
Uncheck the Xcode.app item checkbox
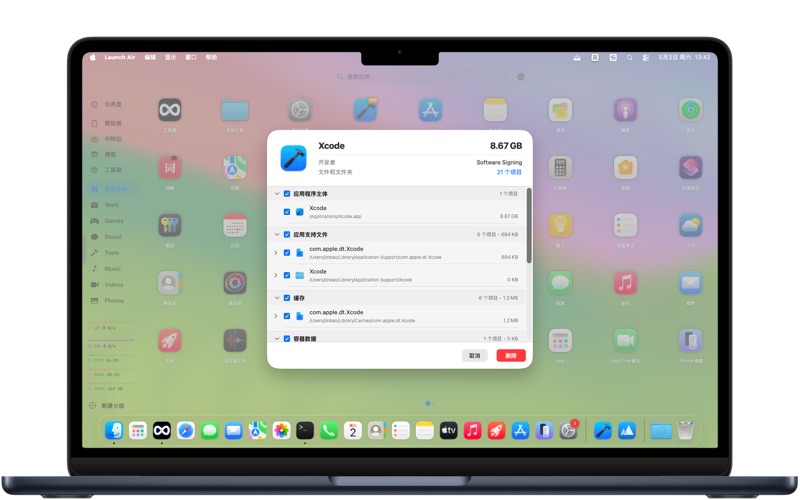tap(287, 212)
